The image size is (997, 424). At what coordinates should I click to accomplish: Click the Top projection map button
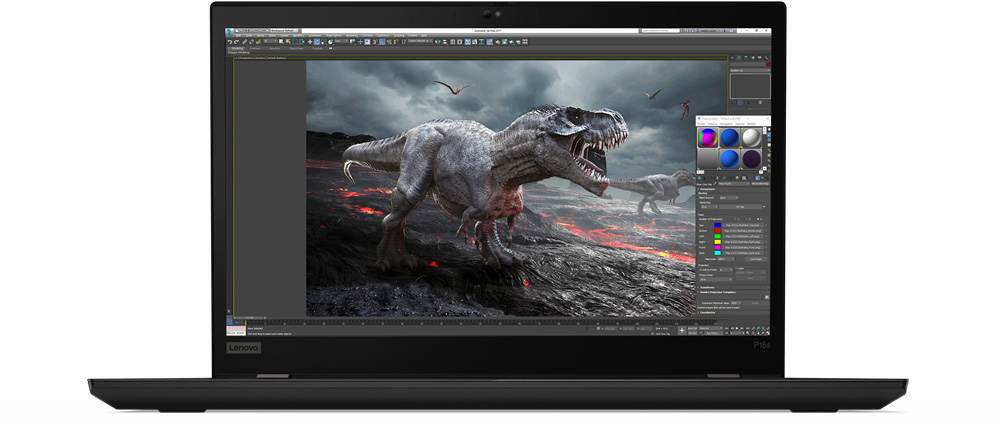point(743,225)
